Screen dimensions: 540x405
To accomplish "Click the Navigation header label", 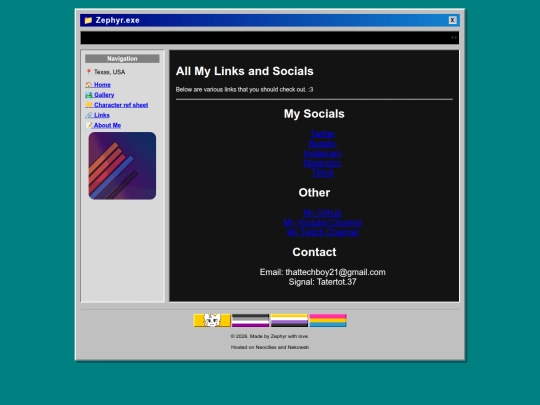I will tap(122, 59).
